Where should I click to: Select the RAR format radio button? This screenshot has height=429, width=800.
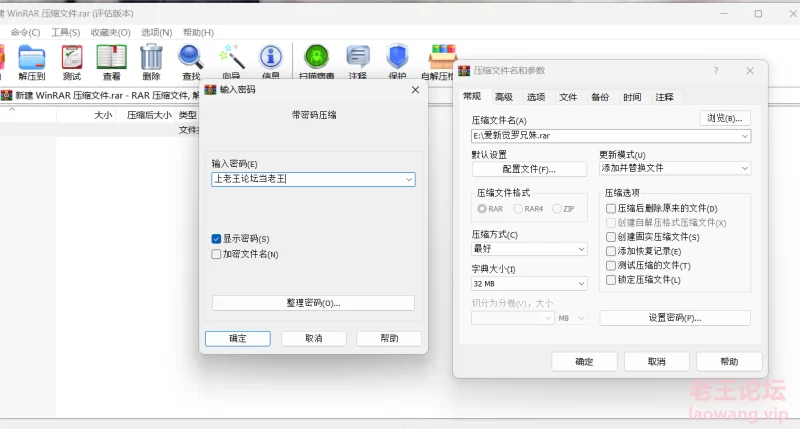[x=482, y=209]
